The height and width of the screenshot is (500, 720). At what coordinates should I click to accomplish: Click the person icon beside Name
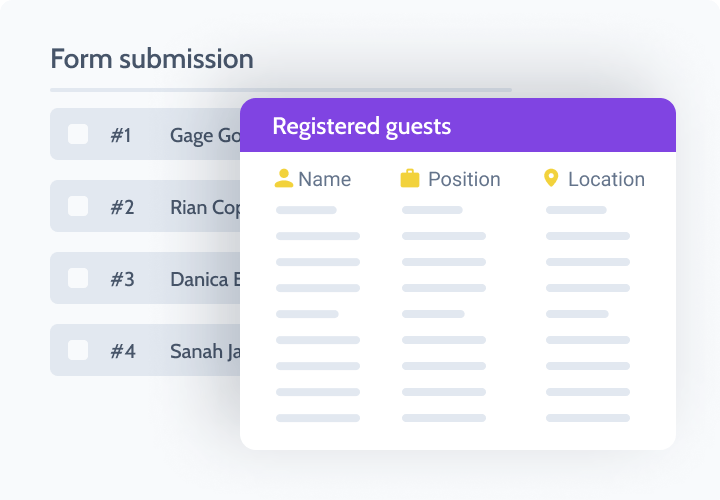(284, 179)
